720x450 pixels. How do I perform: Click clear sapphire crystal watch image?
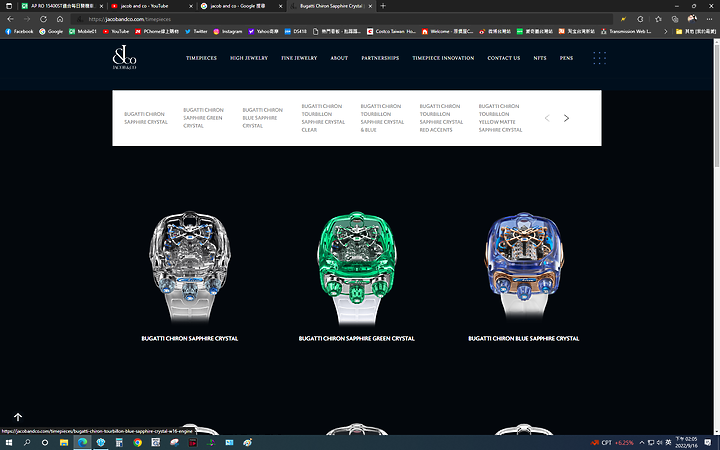click(190, 266)
